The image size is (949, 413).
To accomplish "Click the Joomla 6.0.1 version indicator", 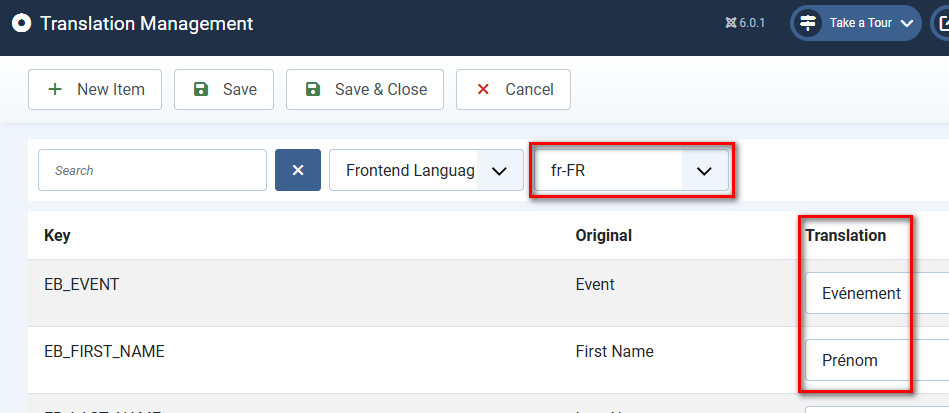I will [746, 23].
